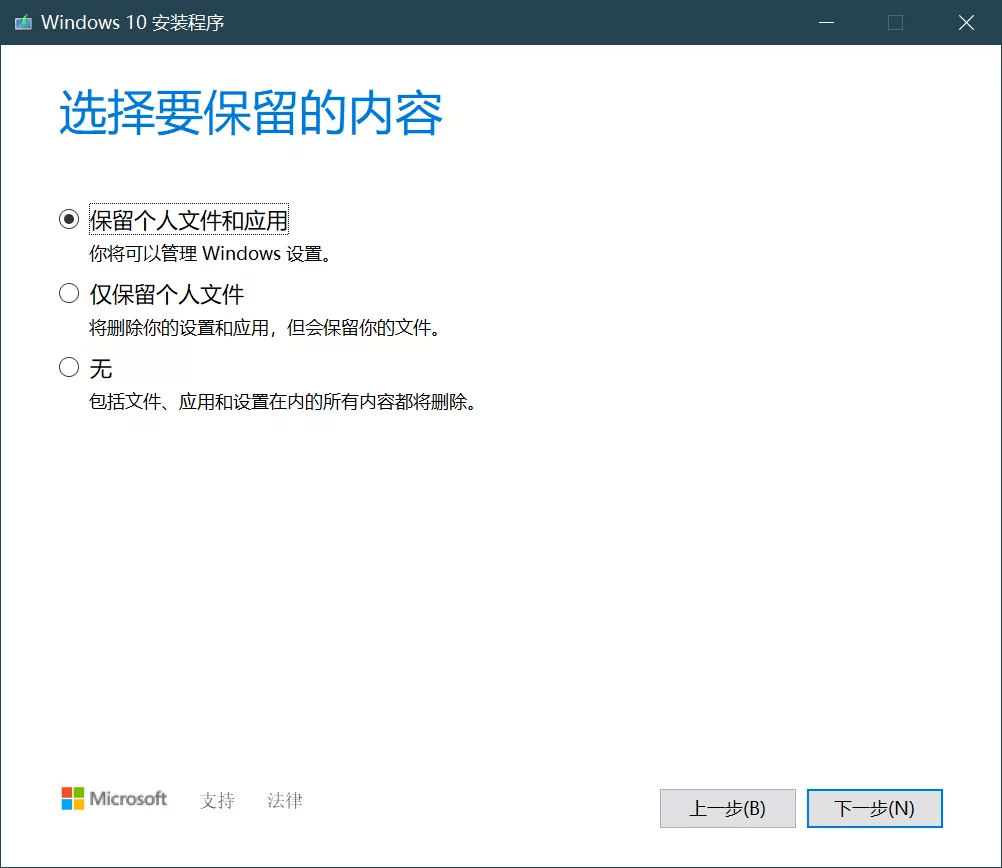Minimize the setup window

(x=826, y=22)
